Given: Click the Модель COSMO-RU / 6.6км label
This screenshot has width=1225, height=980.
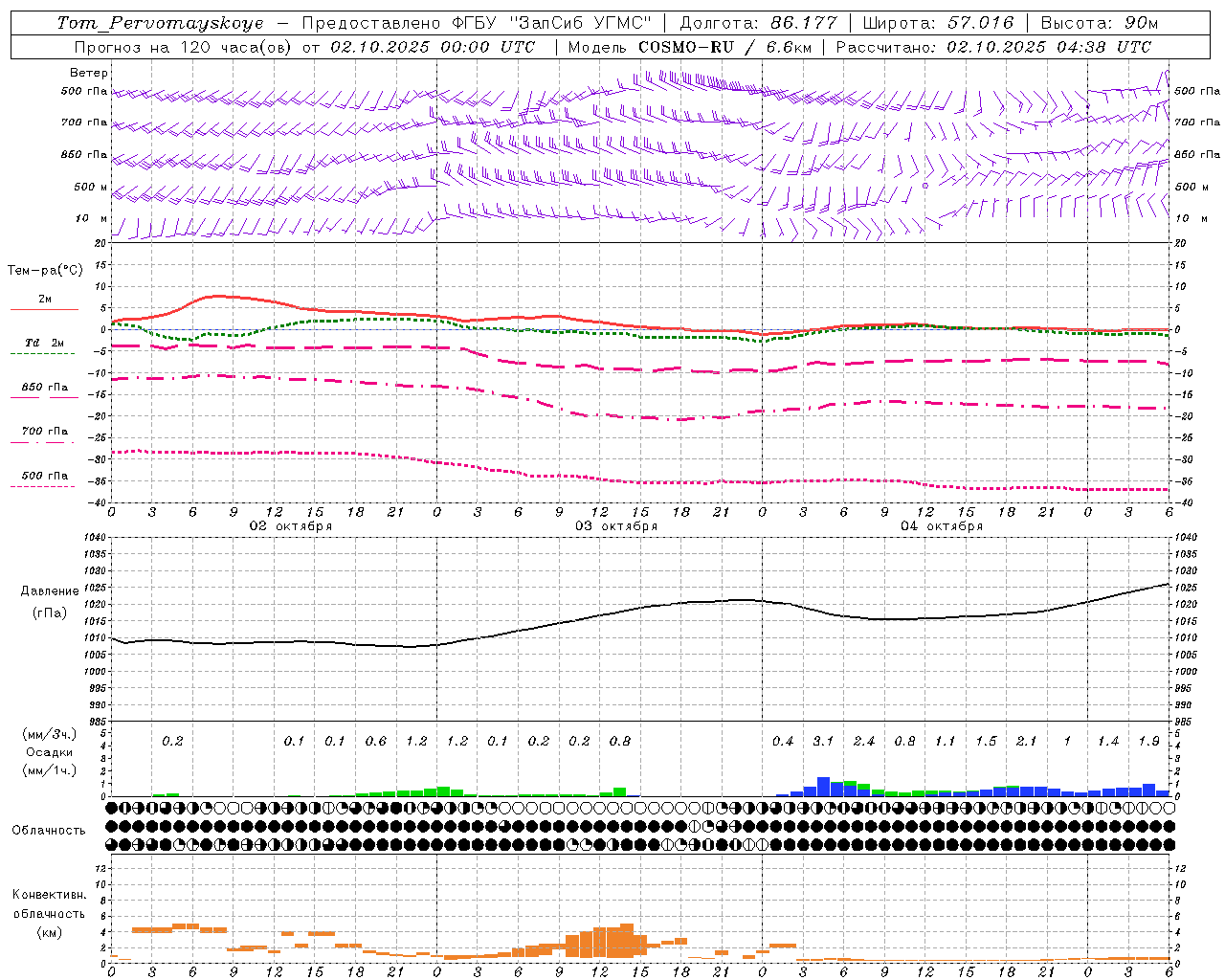Looking at the screenshot, I should point(690,47).
